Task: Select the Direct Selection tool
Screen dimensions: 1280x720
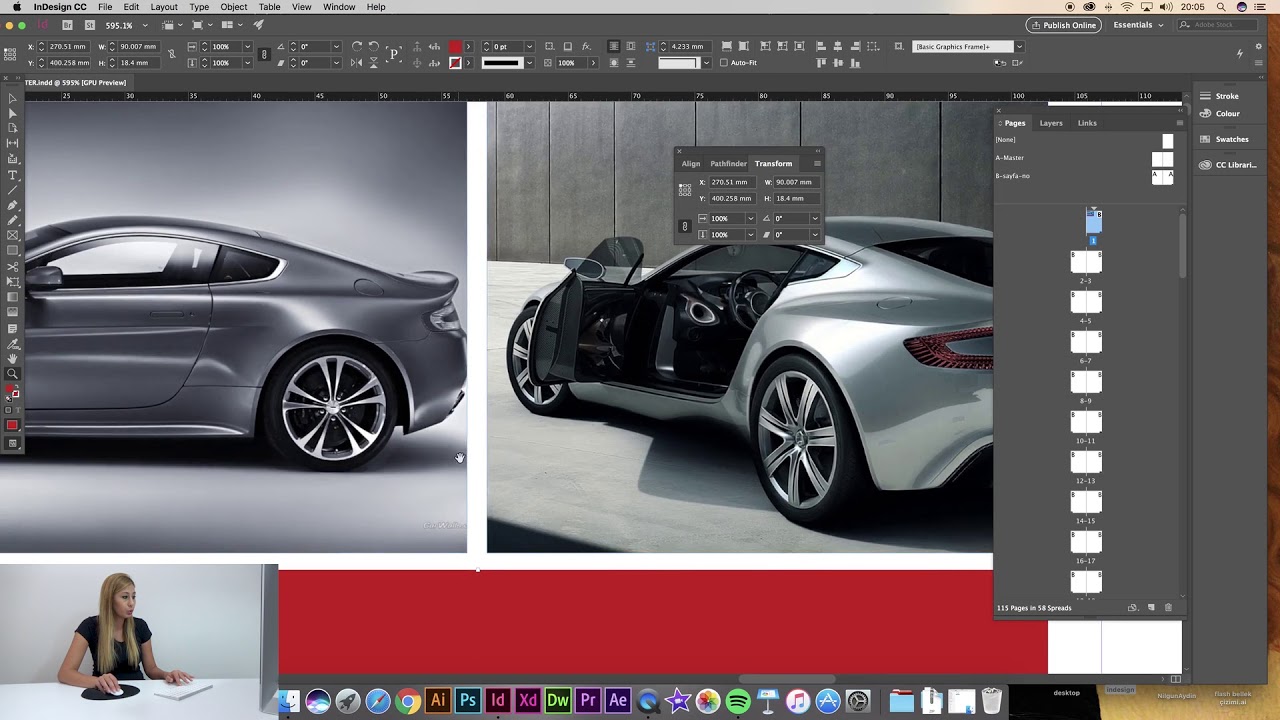Action: click(12, 113)
